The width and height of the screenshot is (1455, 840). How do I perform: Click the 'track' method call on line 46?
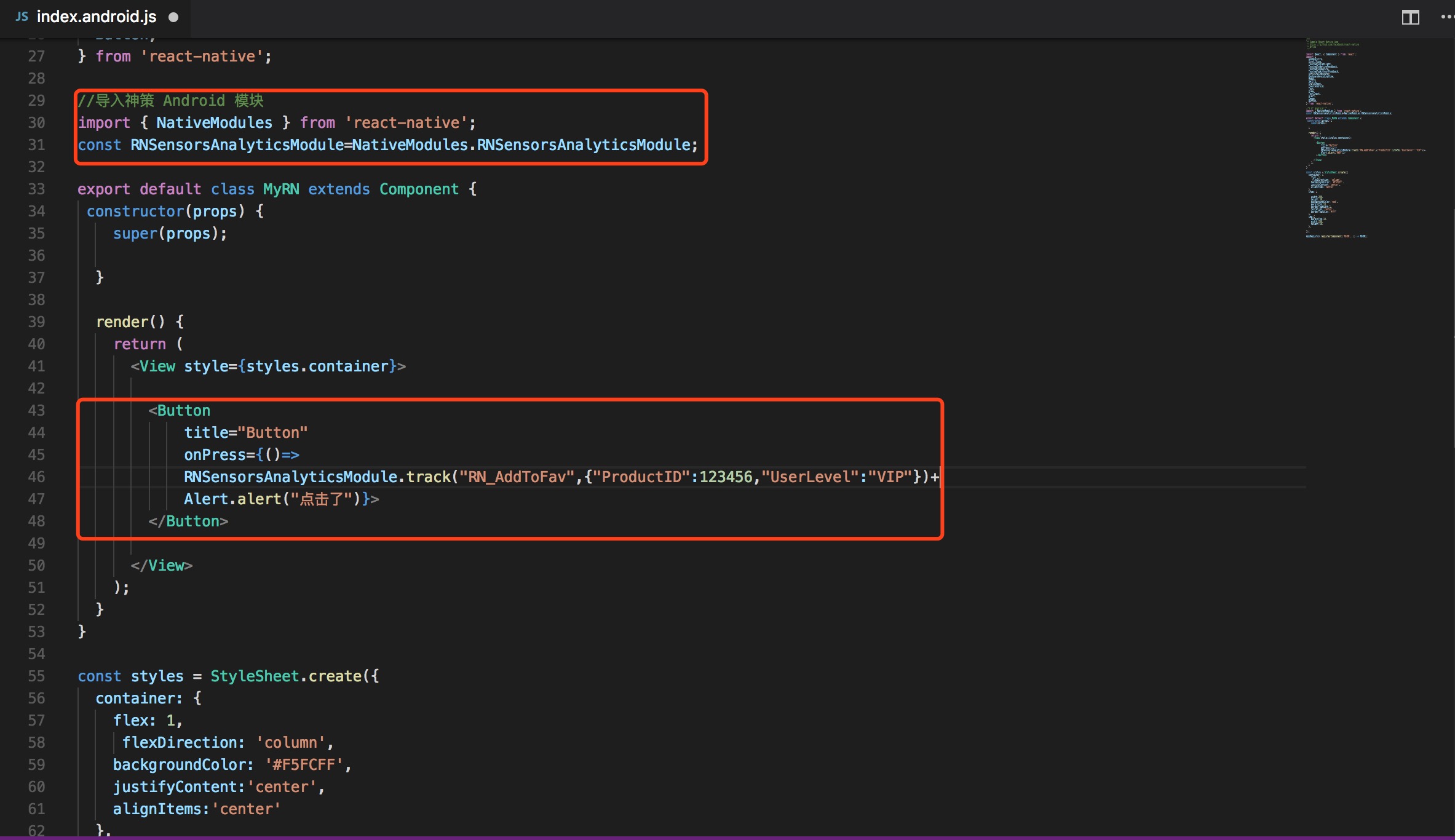[x=428, y=477]
